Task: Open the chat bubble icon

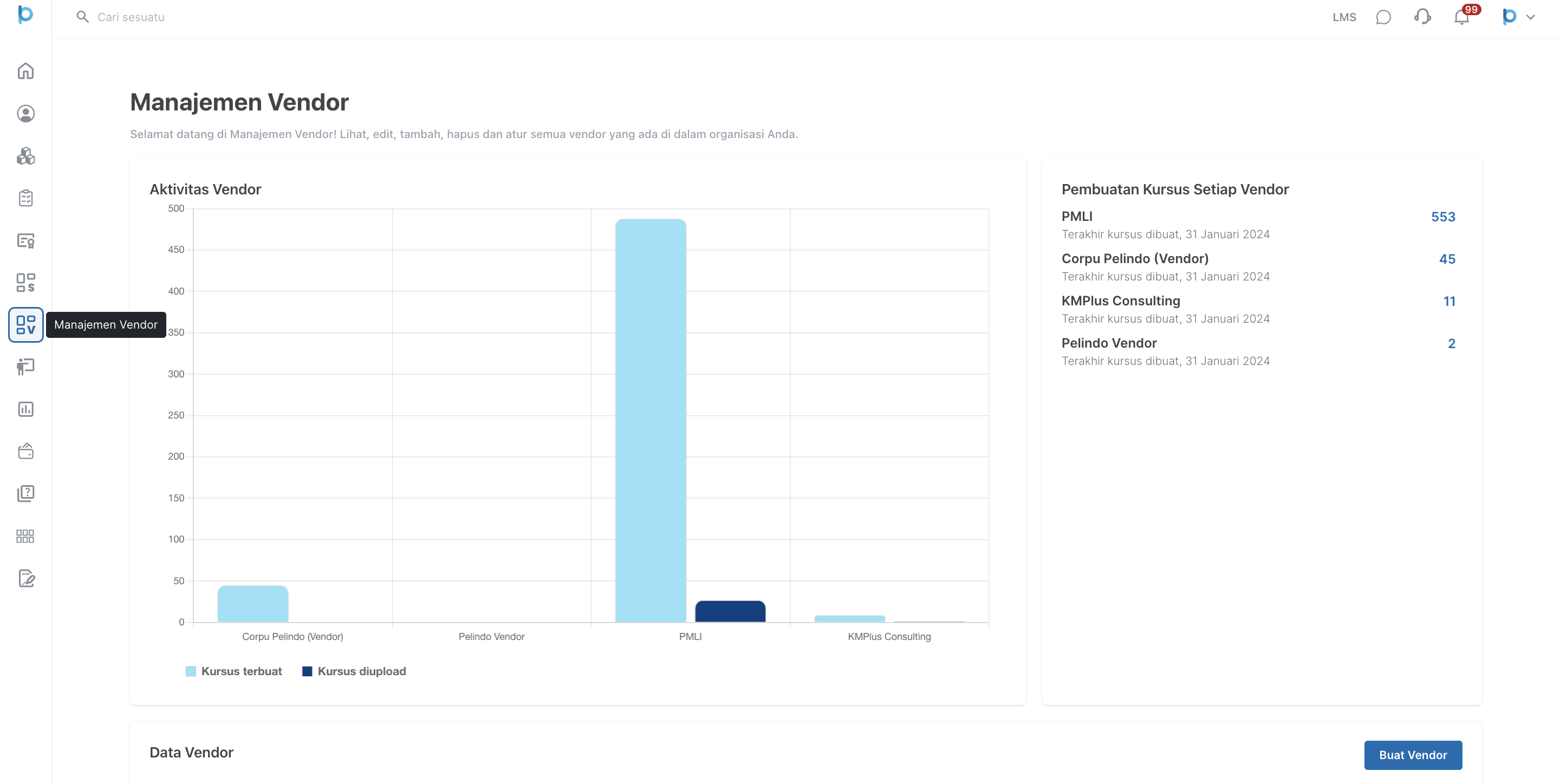Action: tap(1383, 17)
